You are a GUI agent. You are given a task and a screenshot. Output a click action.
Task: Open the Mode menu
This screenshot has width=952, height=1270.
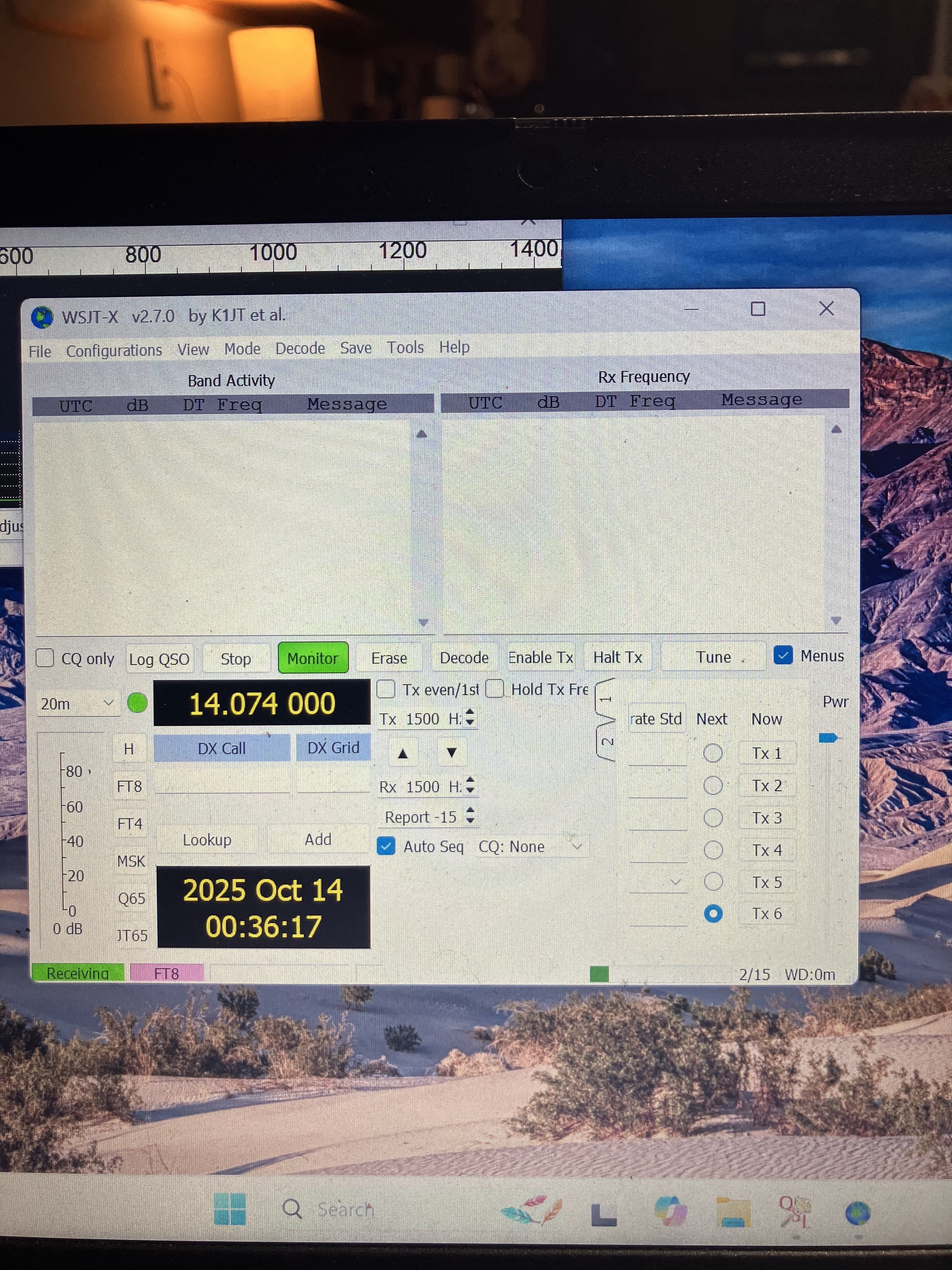242,348
